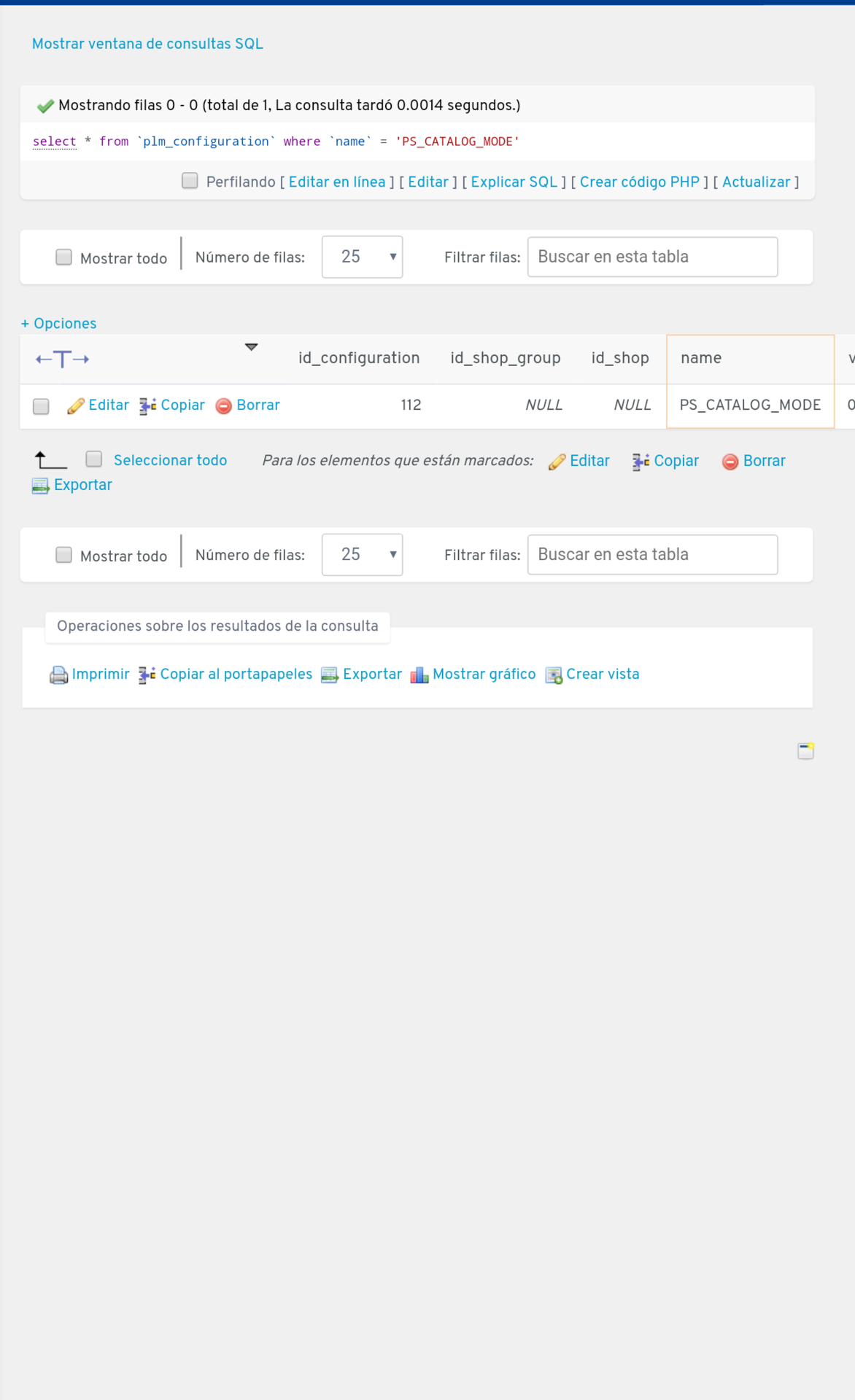Open Mostrar ventana de consultas SQL
855x1400 pixels.
pos(147,44)
